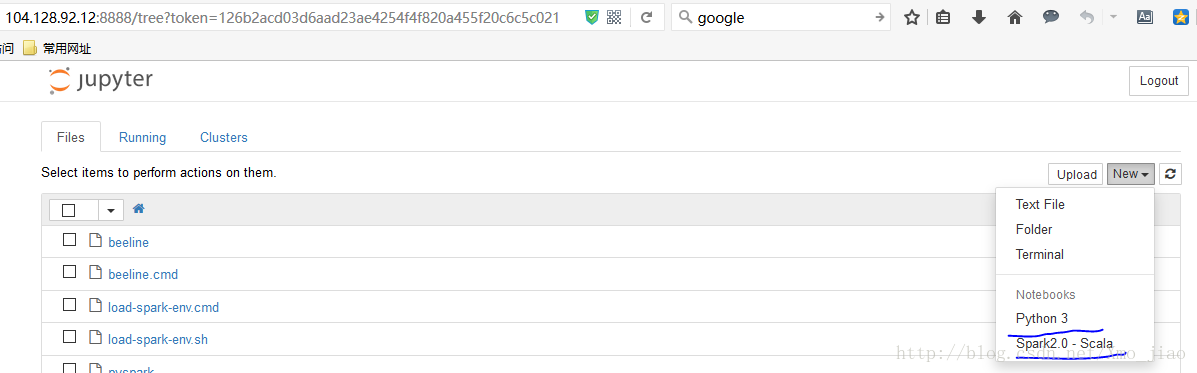Collapse the New dropdown button
This screenshot has width=1197, height=373.
(x=1131, y=174)
